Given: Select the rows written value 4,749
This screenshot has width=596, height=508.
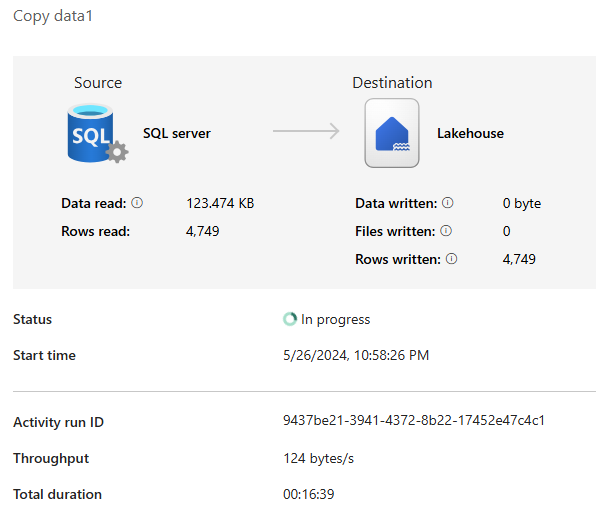Looking at the screenshot, I should (x=519, y=259).
